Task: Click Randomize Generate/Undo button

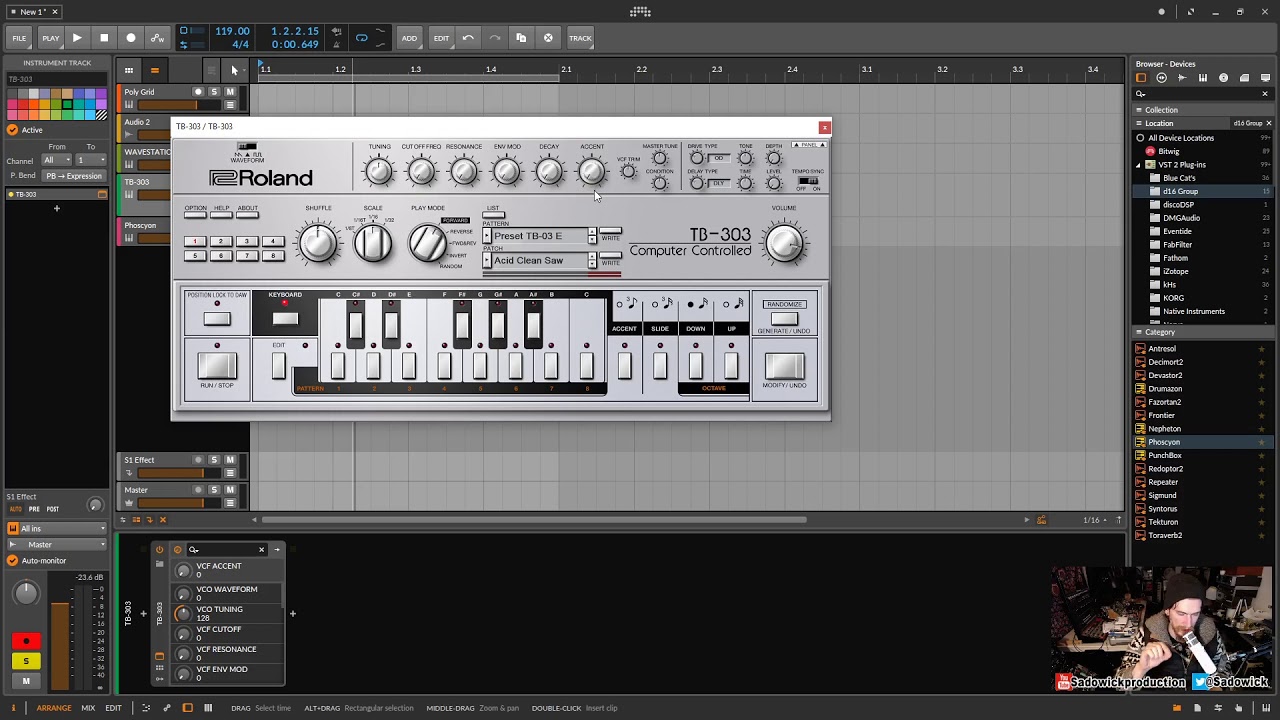Action: 784,319
